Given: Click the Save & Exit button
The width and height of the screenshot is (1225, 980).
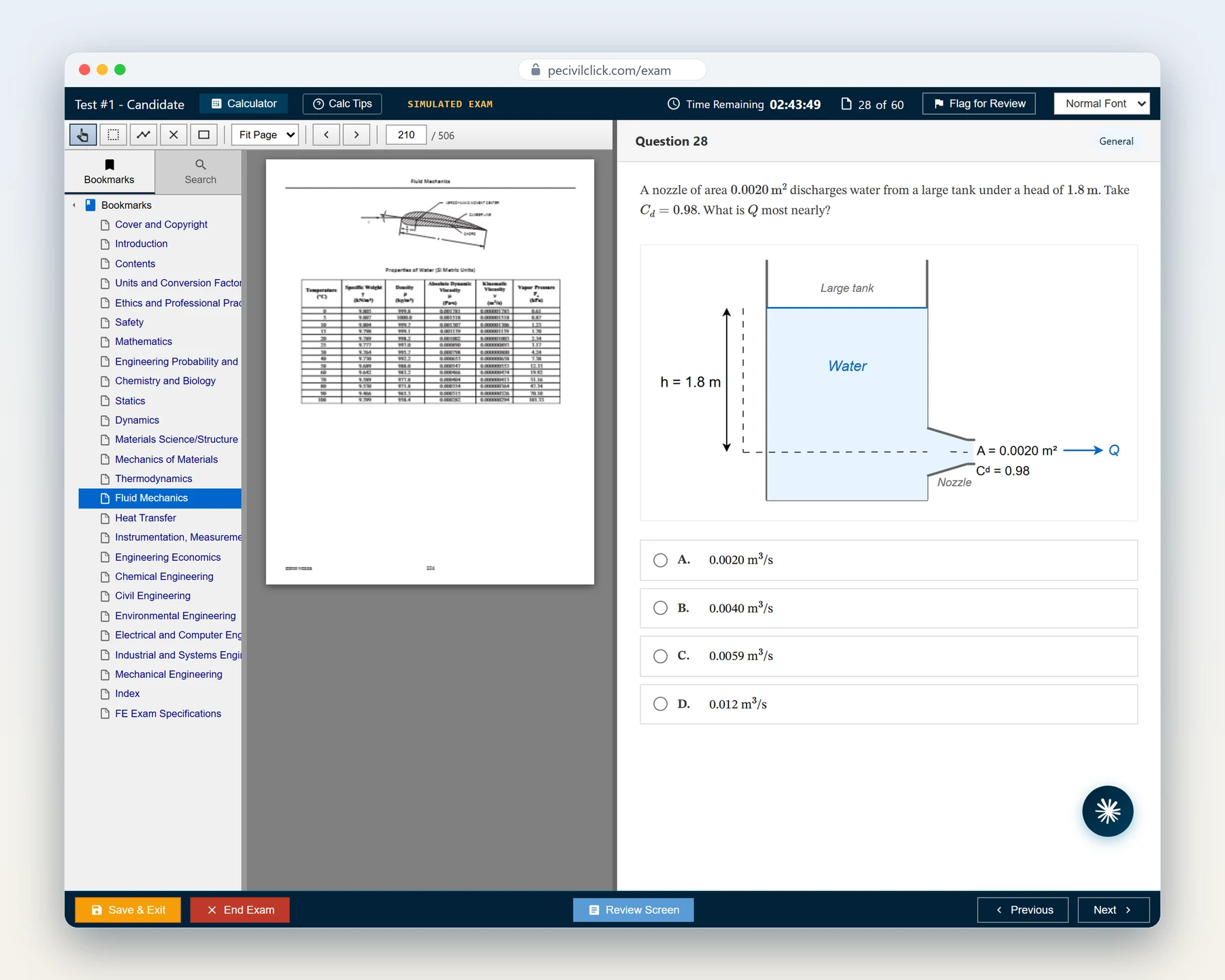Looking at the screenshot, I should 128,910.
